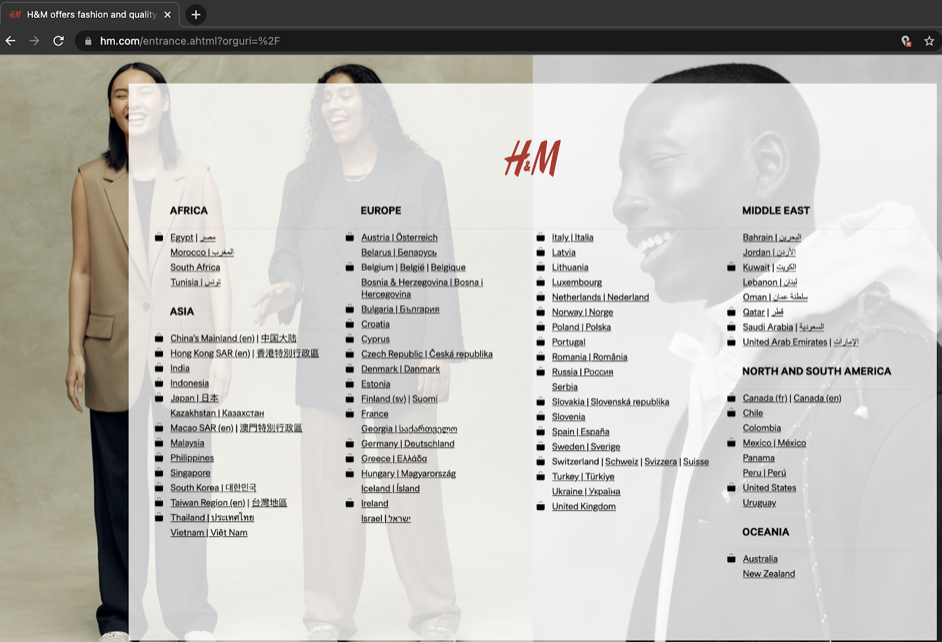Viewport: 942px width, 642px height.
Task: Open the Bosnia & Herzegovina link
Action: tap(422, 288)
